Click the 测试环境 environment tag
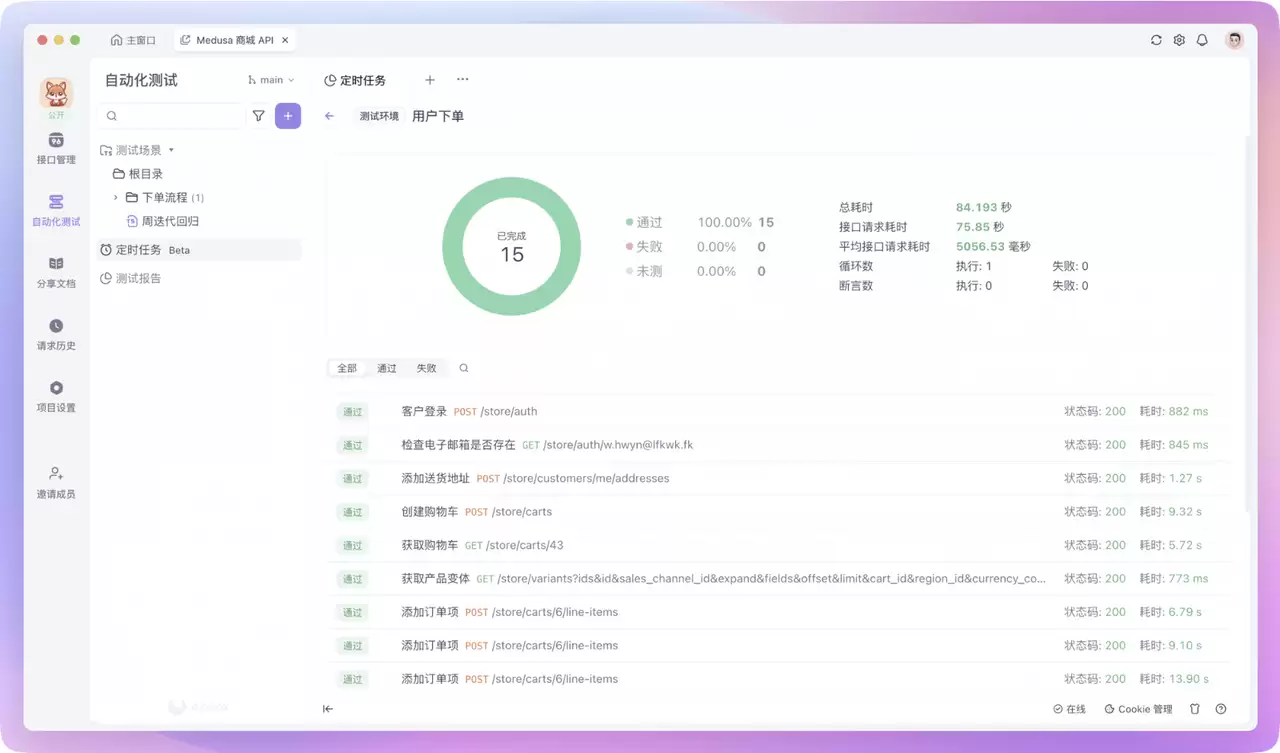Viewport: 1280px width, 753px height. [379, 116]
